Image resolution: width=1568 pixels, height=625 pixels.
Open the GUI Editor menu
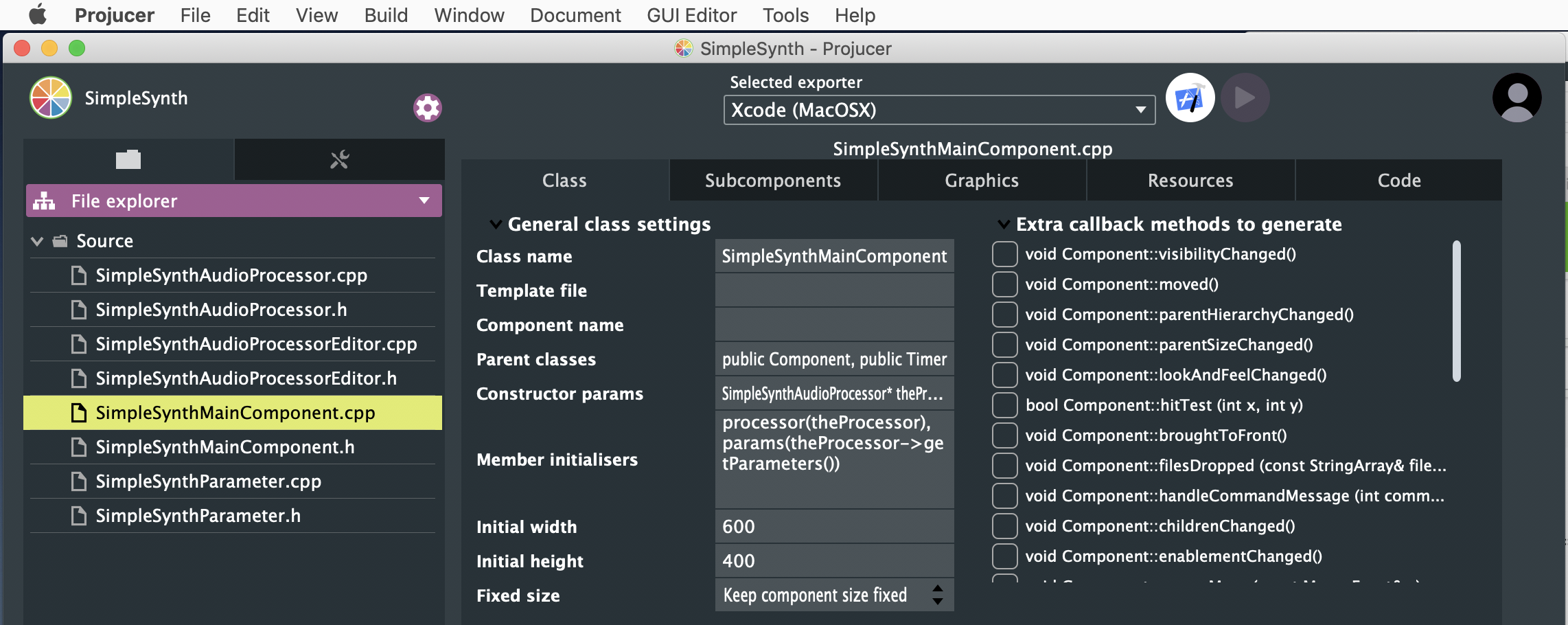(x=691, y=15)
